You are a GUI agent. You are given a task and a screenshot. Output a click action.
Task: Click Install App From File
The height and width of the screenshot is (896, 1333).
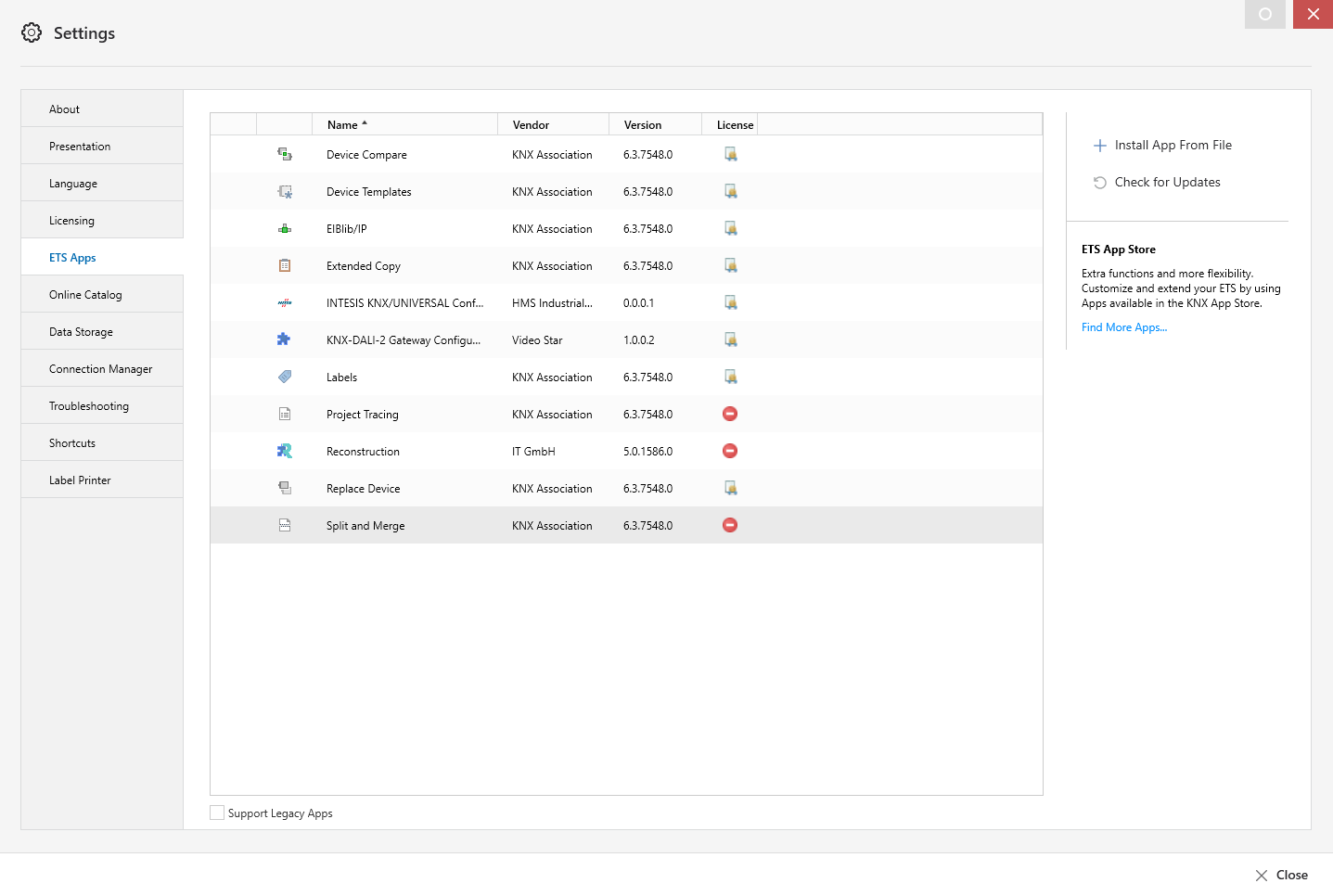click(x=1173, y=145)
